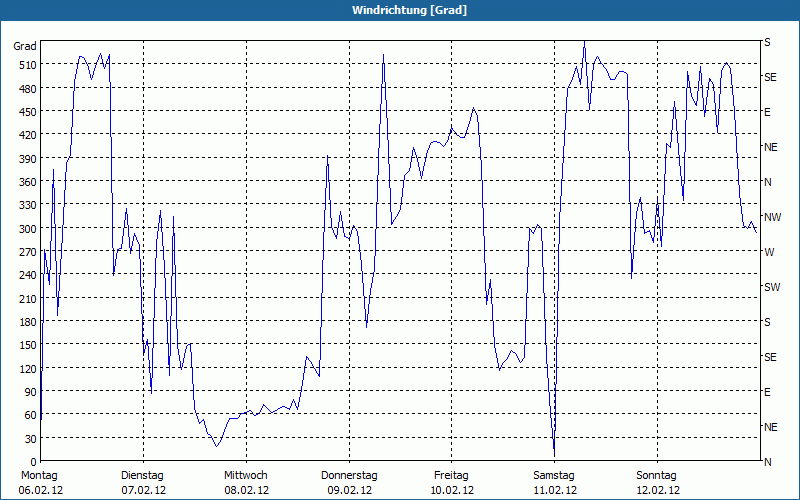The width and height of the screenshot is (800, 500).
Task: Click the "450" degree axis value
Action: (28, 112)
